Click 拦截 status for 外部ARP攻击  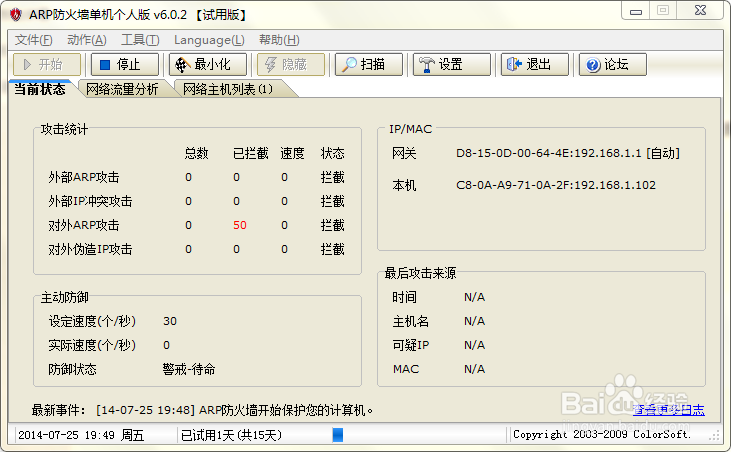click(332, 177)
